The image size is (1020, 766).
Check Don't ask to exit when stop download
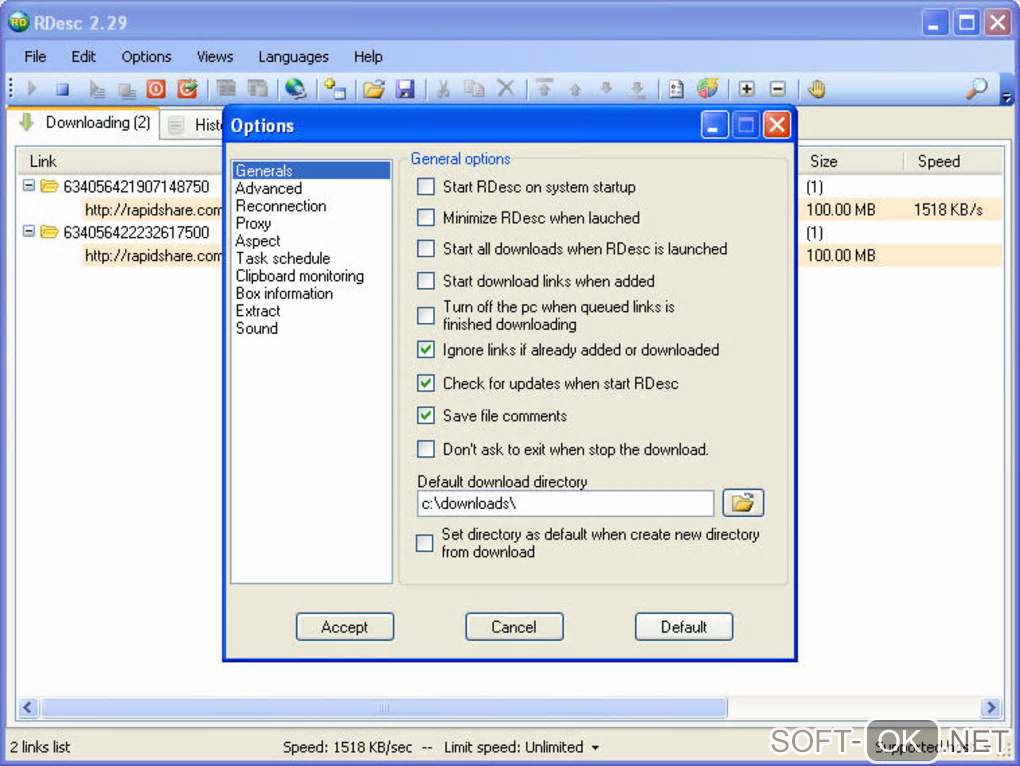pyautogui.click(x=426, y=449)
